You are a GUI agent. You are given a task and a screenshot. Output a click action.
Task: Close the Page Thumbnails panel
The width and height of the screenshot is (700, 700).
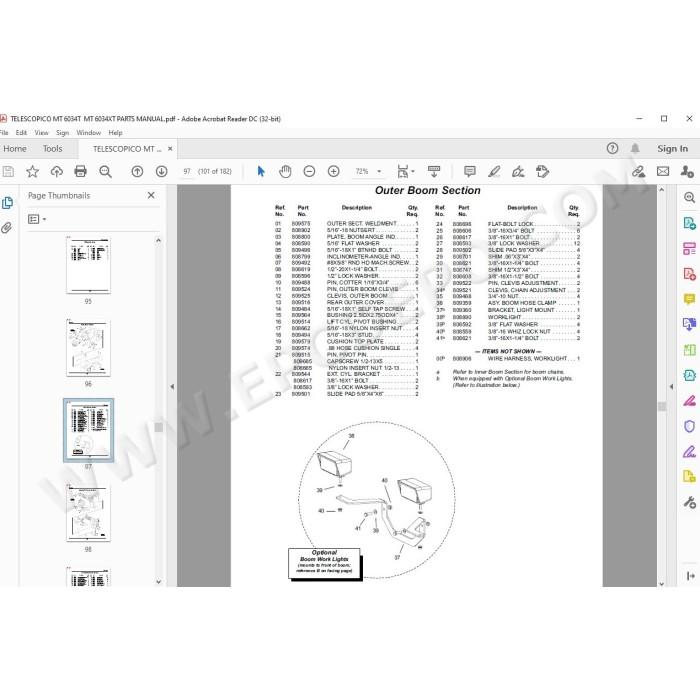click(x=151, y=196)
